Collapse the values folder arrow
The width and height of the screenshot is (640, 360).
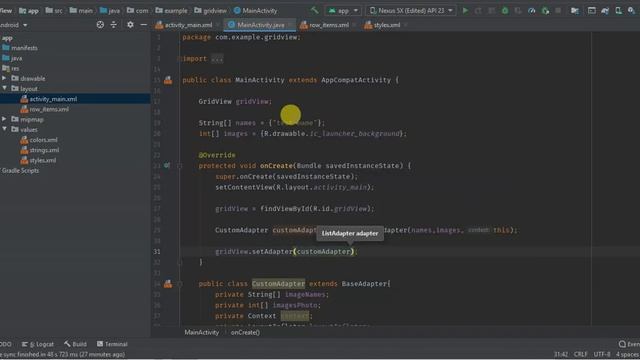(x=4, y=129)
